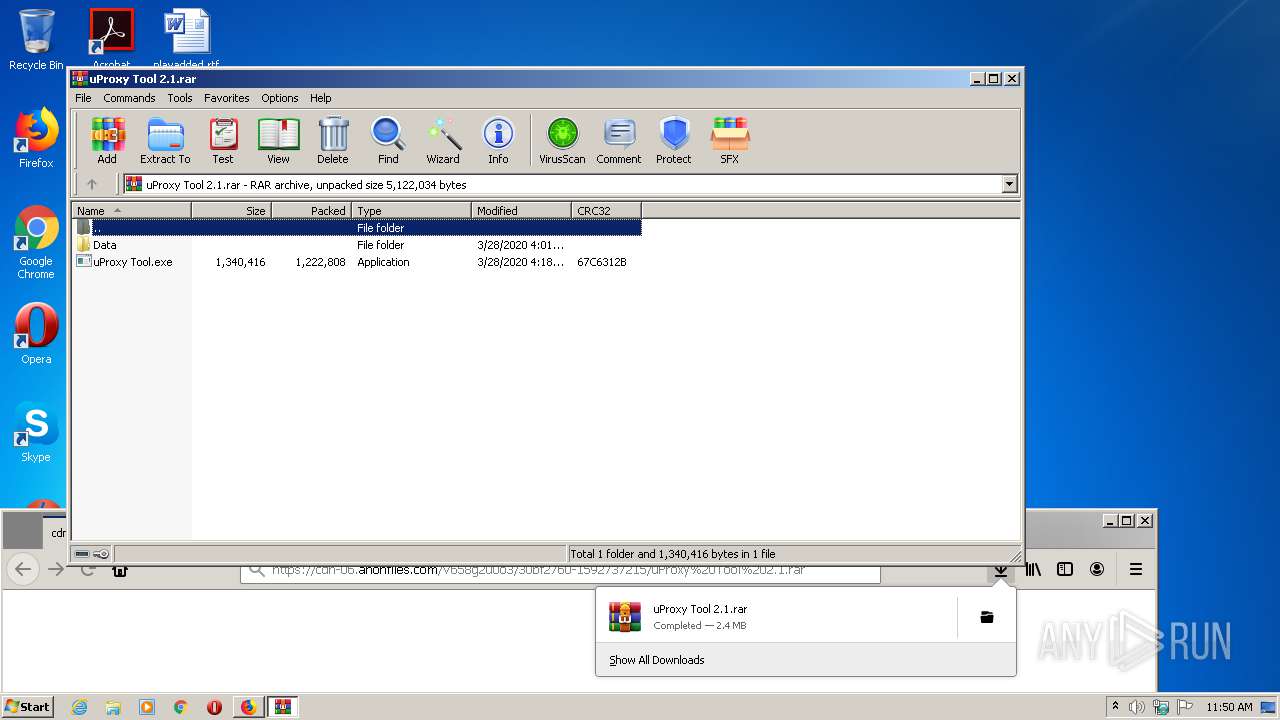Screen dimensions: 1280x720
Task: Click the WinRAR taskbar button
Action: click(x=283, y=707)
